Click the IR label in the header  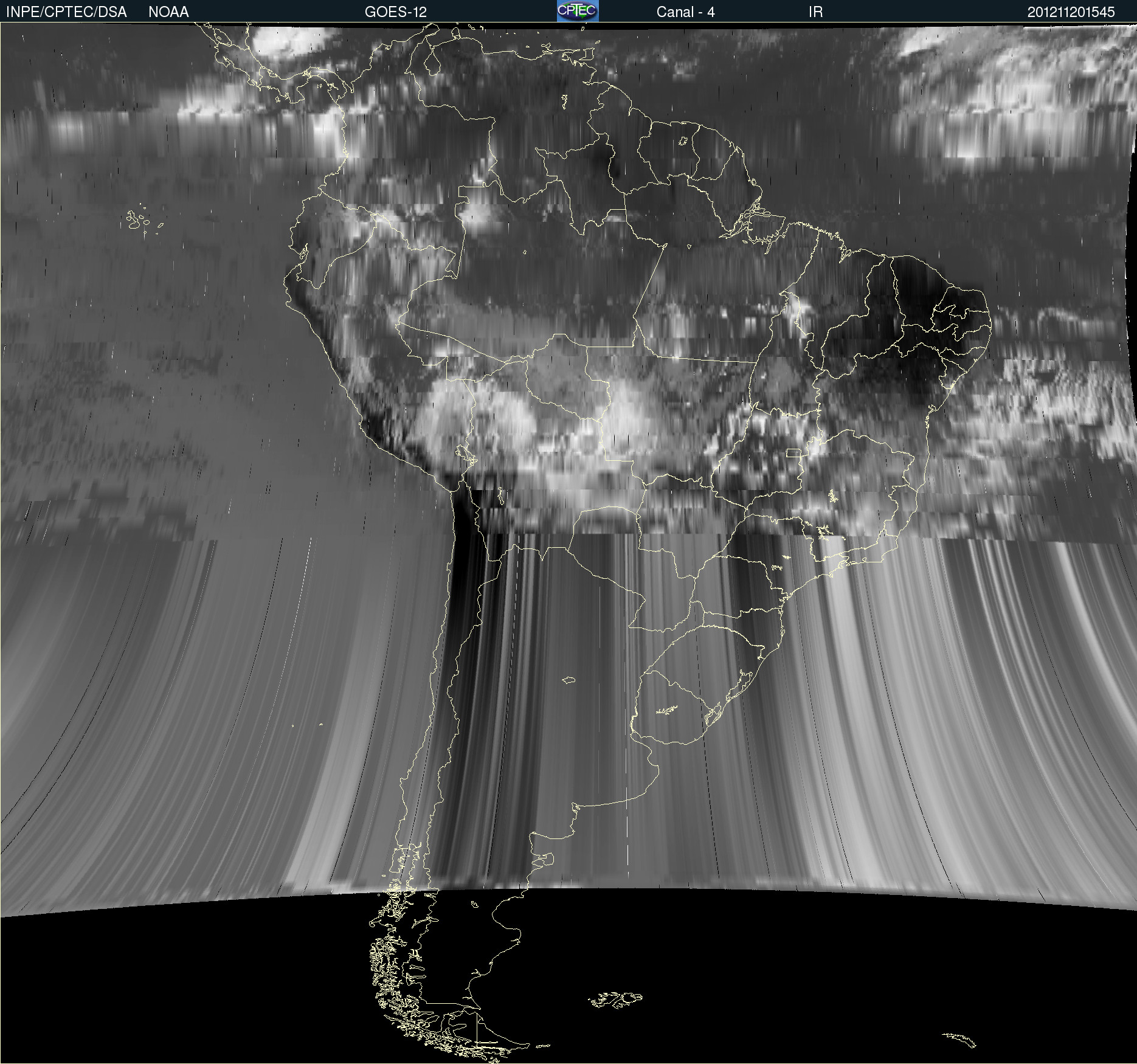(815, 12)
